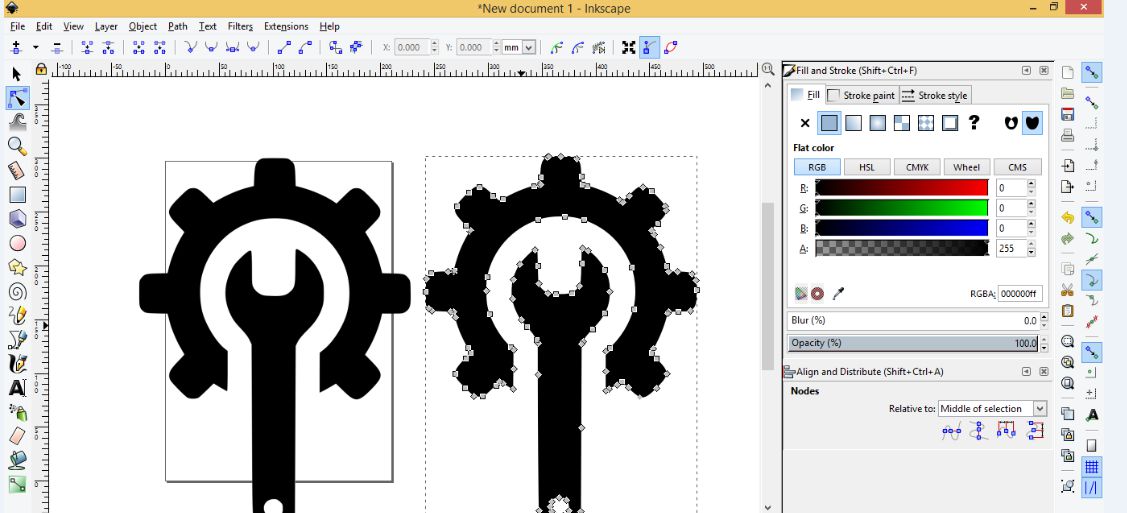The width and height of the screenshot is (1127, 513).
Task: Select the Eraser tool
Action: click(x=17, y=436)
